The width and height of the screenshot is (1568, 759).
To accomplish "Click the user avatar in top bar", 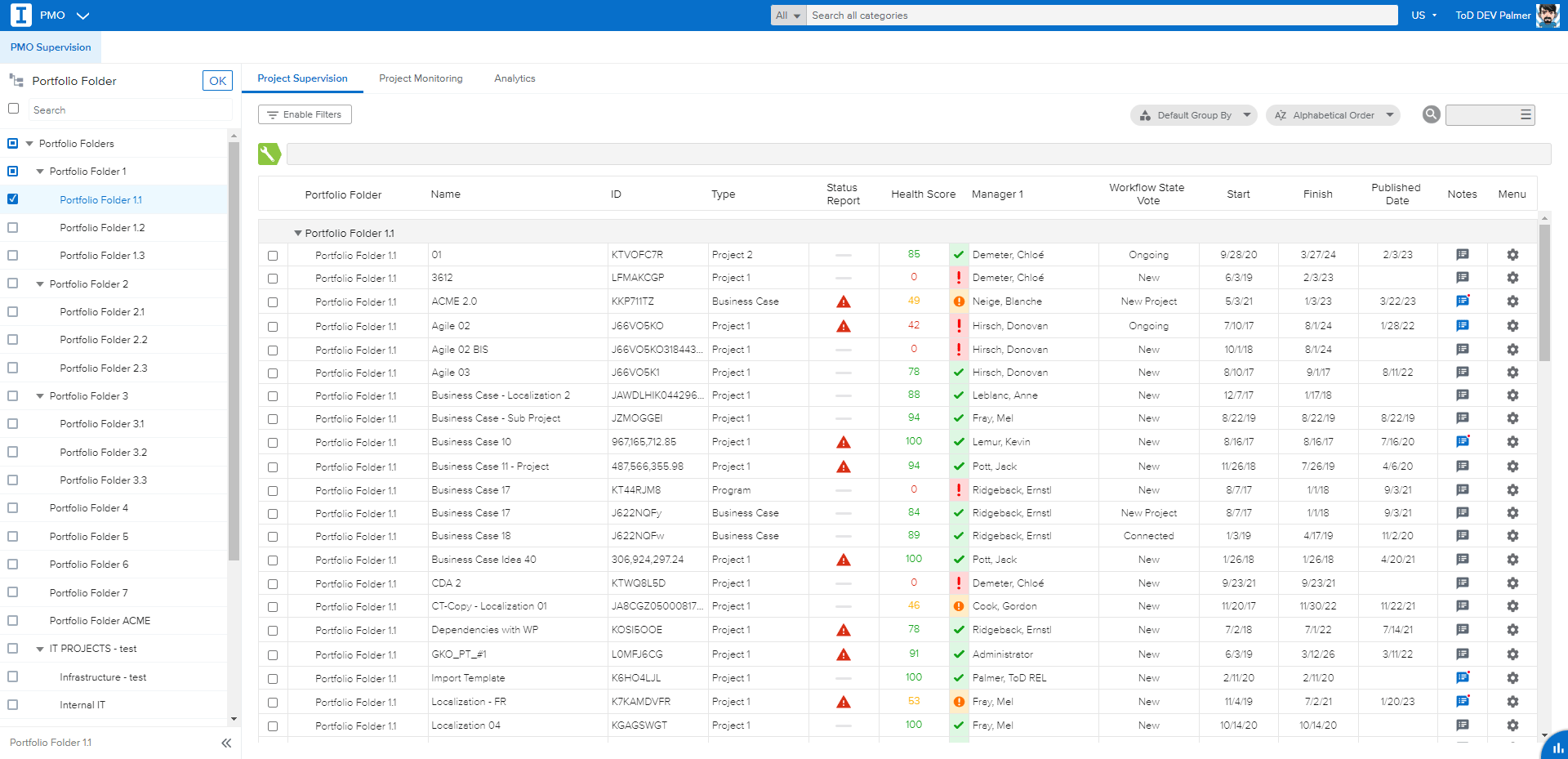I will 1547,16.
